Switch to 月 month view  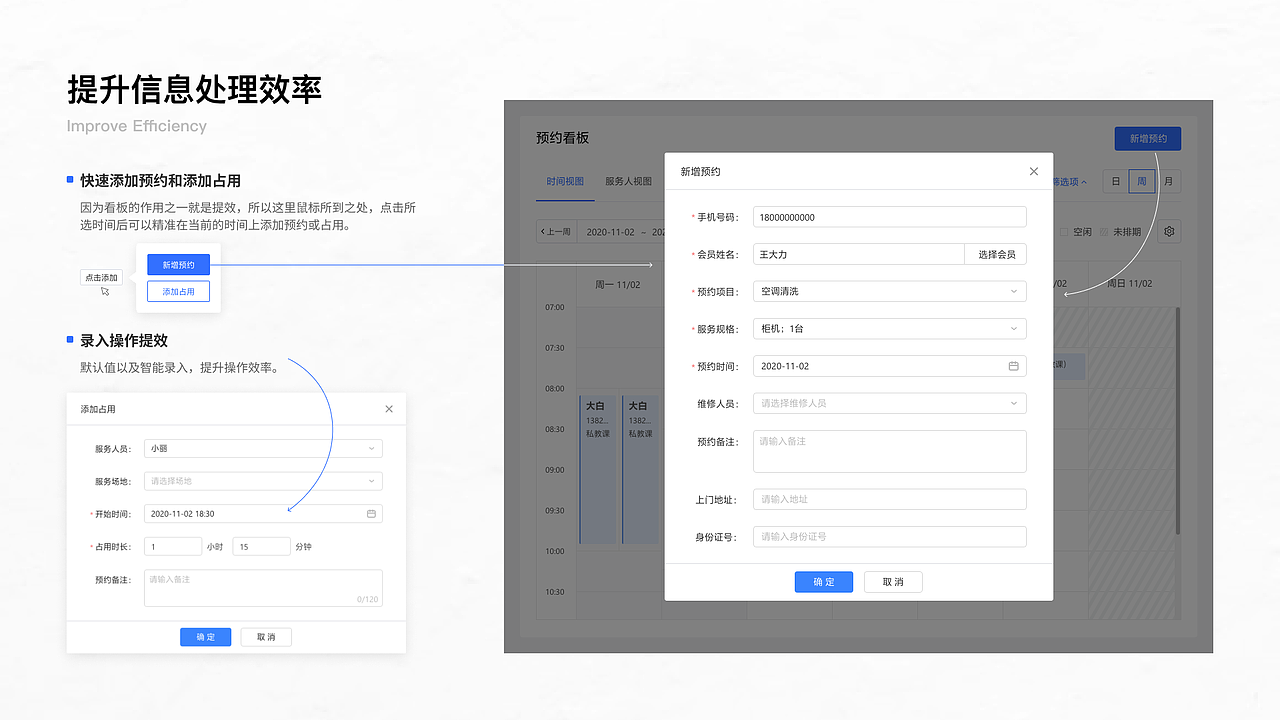(x=1167, y=181)
